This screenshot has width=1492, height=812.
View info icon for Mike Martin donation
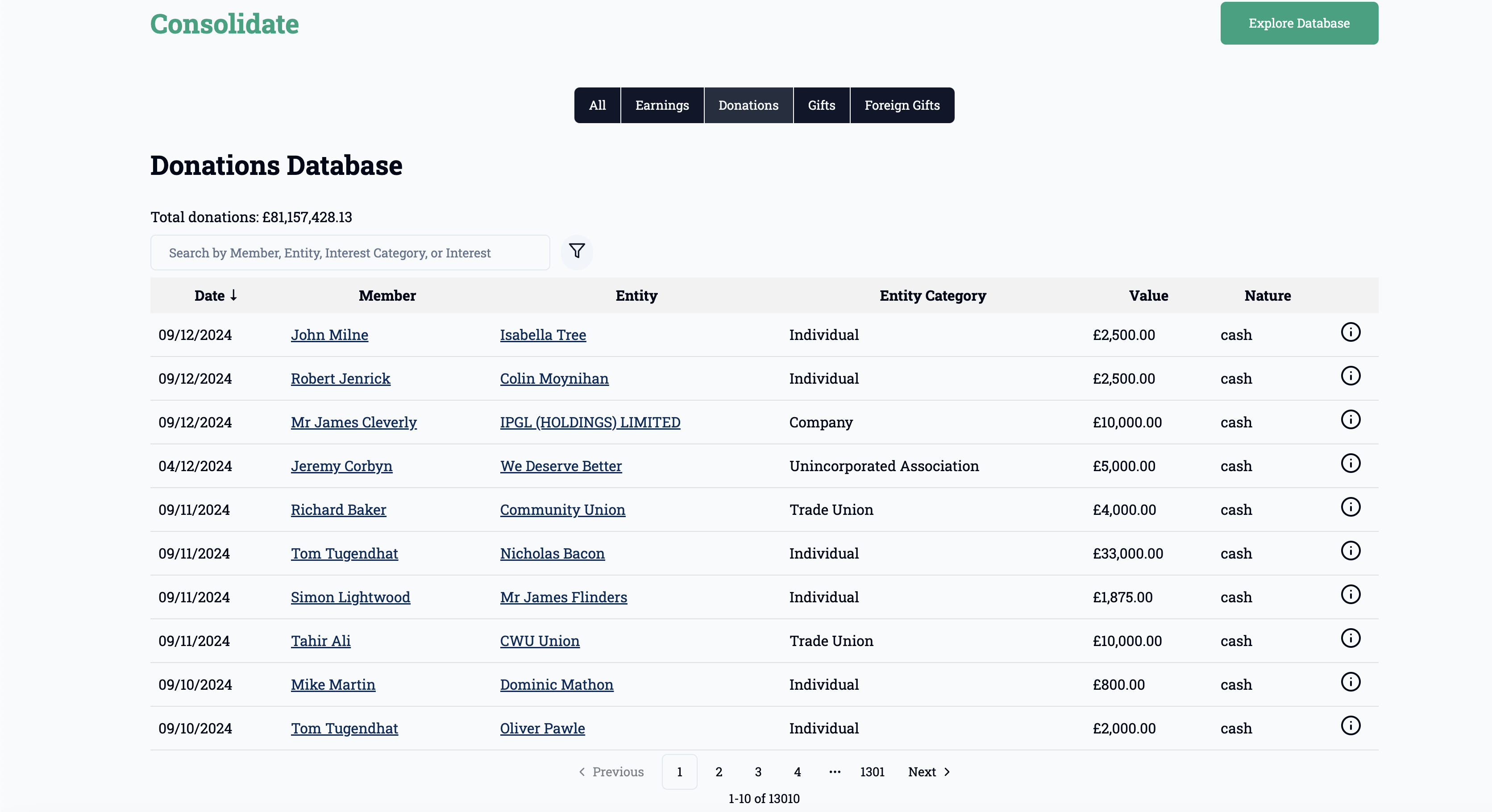tap(1350, 682)
